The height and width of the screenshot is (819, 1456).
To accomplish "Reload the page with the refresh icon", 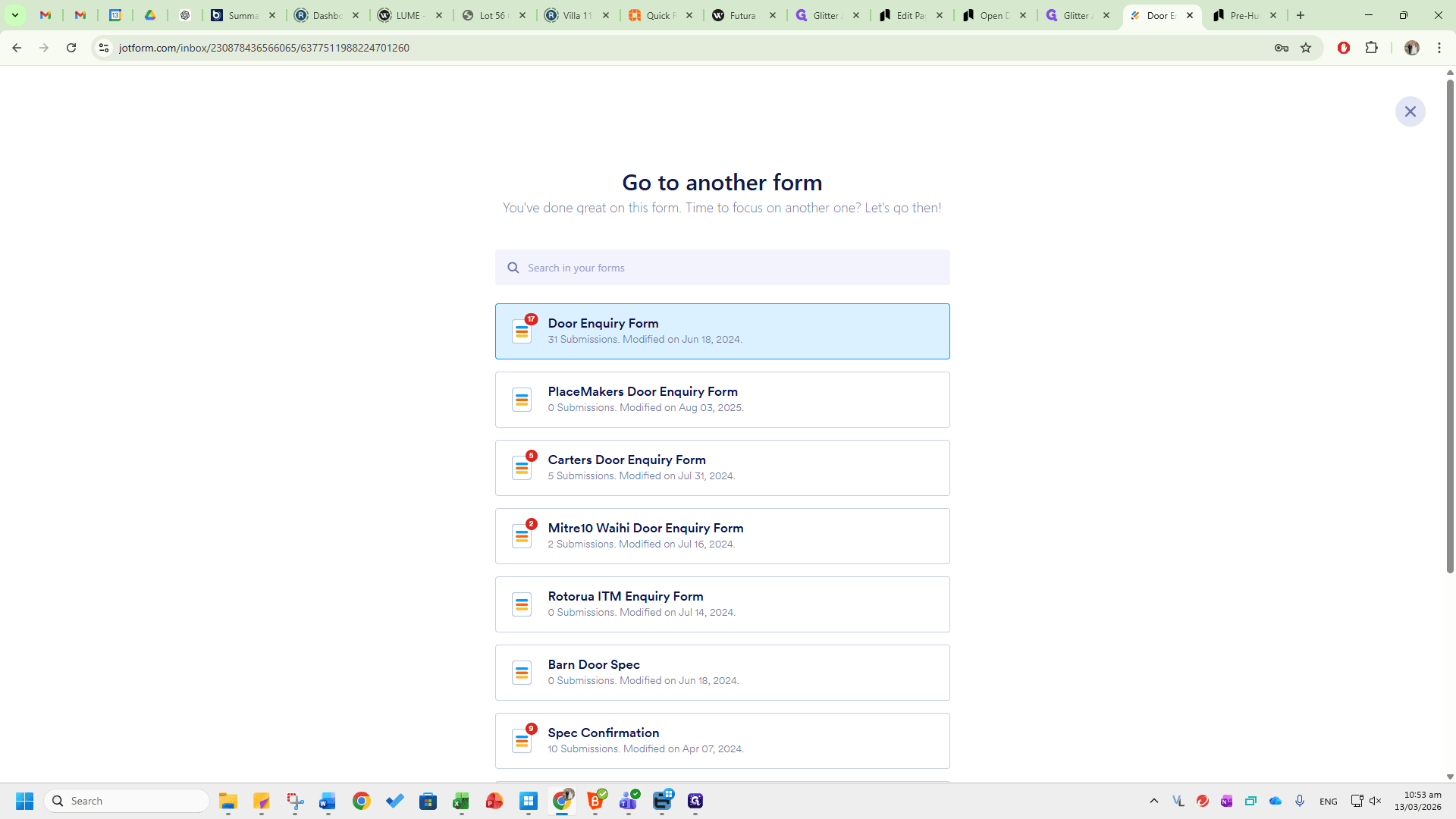I will tap(71, 48).
